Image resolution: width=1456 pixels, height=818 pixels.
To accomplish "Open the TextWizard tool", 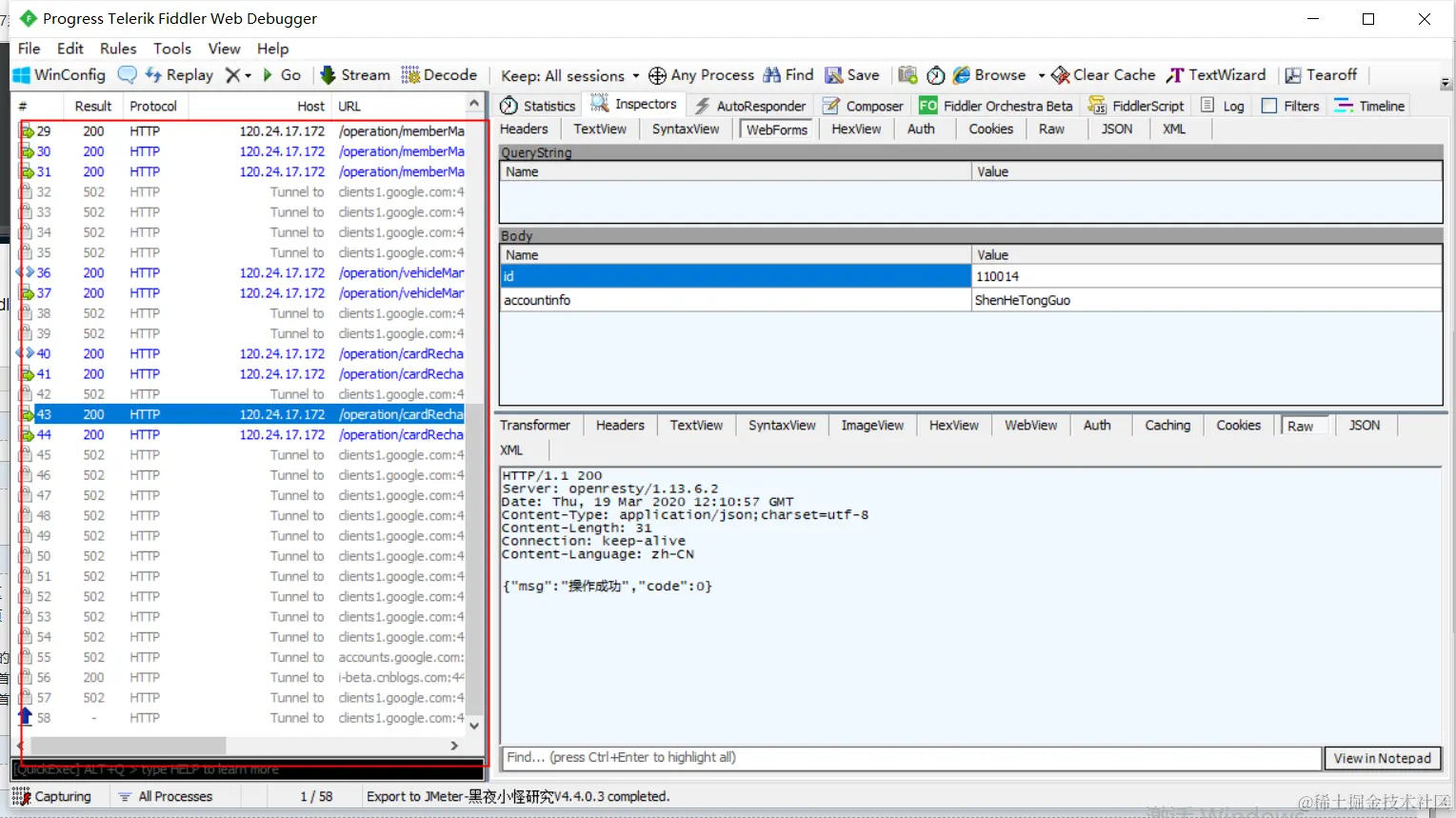I will tap(1217, 75).
